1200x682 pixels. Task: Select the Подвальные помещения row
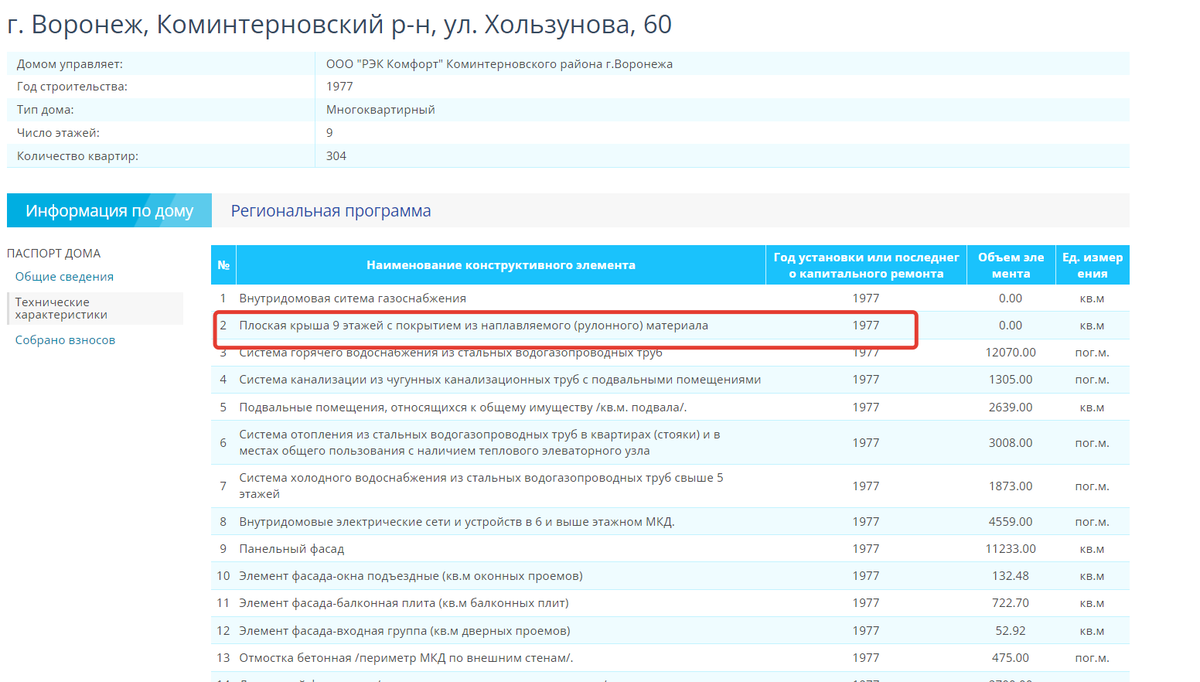tap(671, 407)
